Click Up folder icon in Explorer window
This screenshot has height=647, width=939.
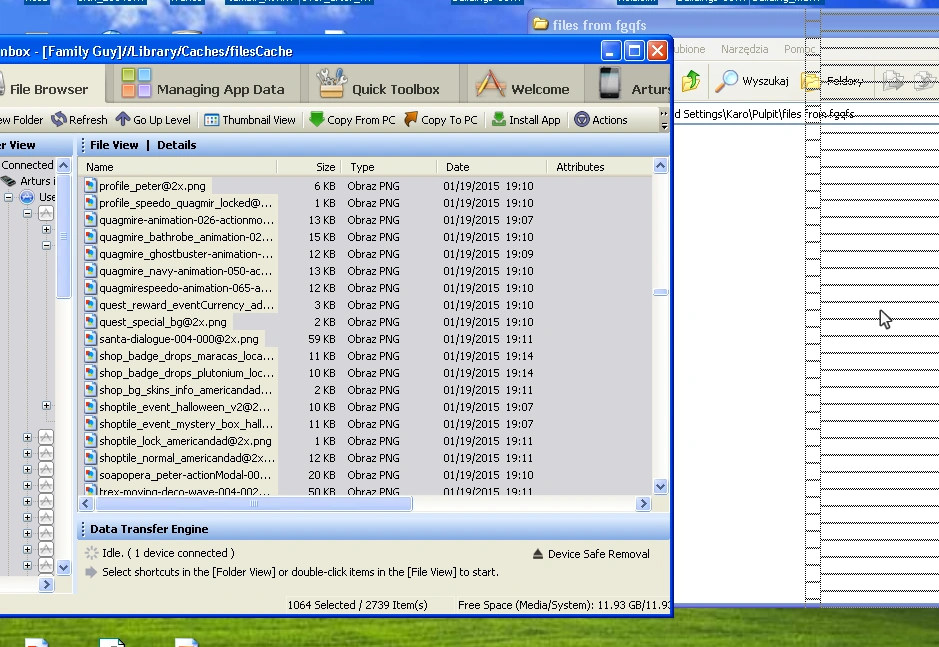690,81
